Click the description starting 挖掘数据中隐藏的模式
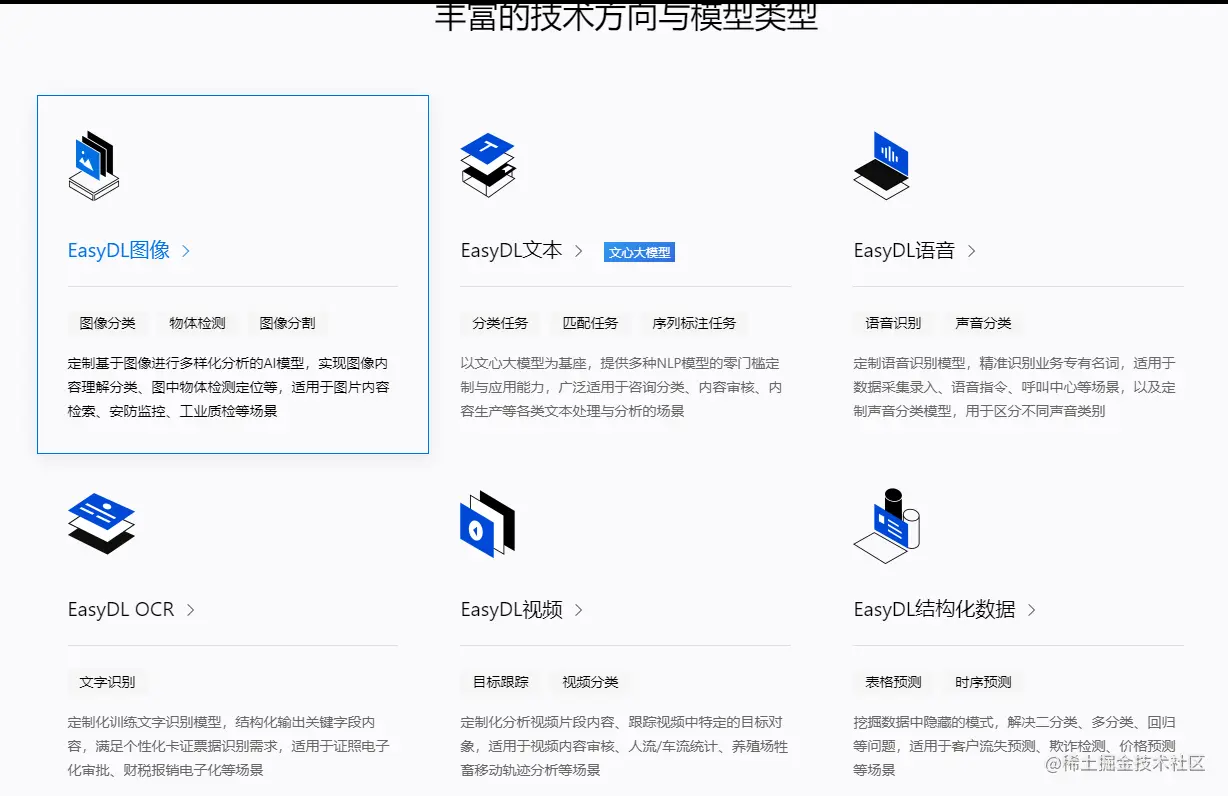 1015,746
